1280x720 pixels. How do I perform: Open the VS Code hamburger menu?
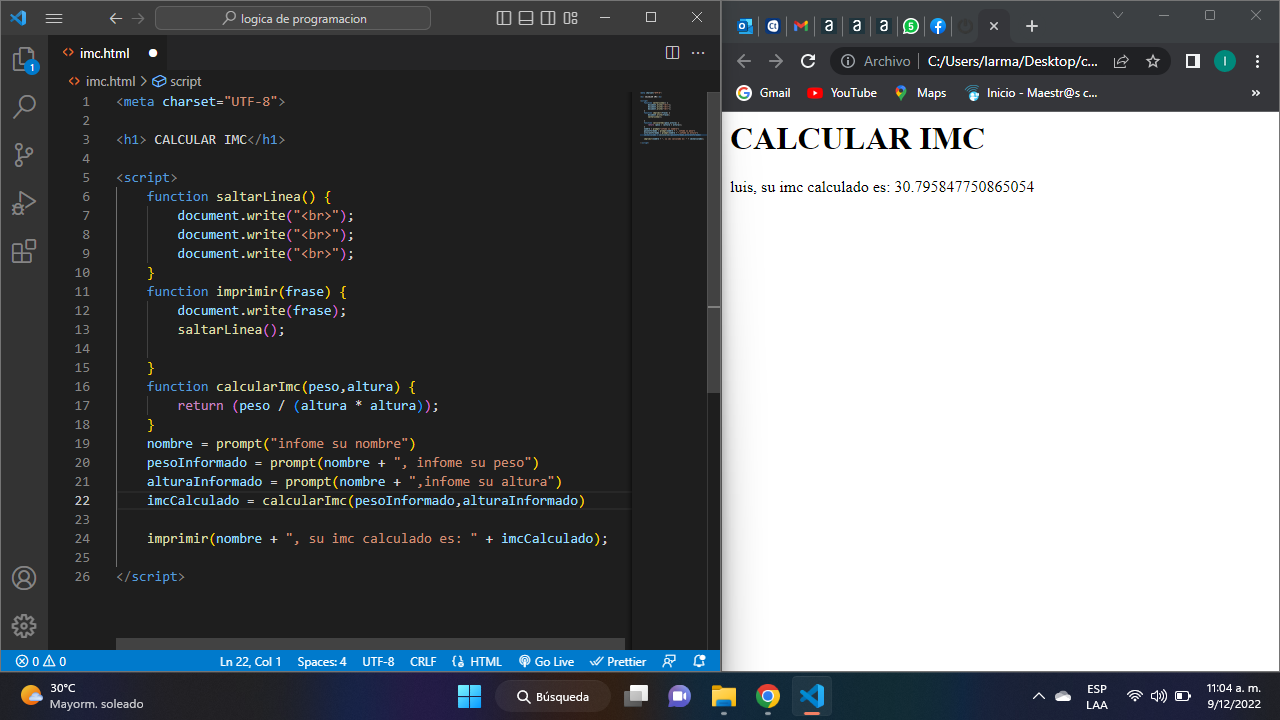(54, 18)
